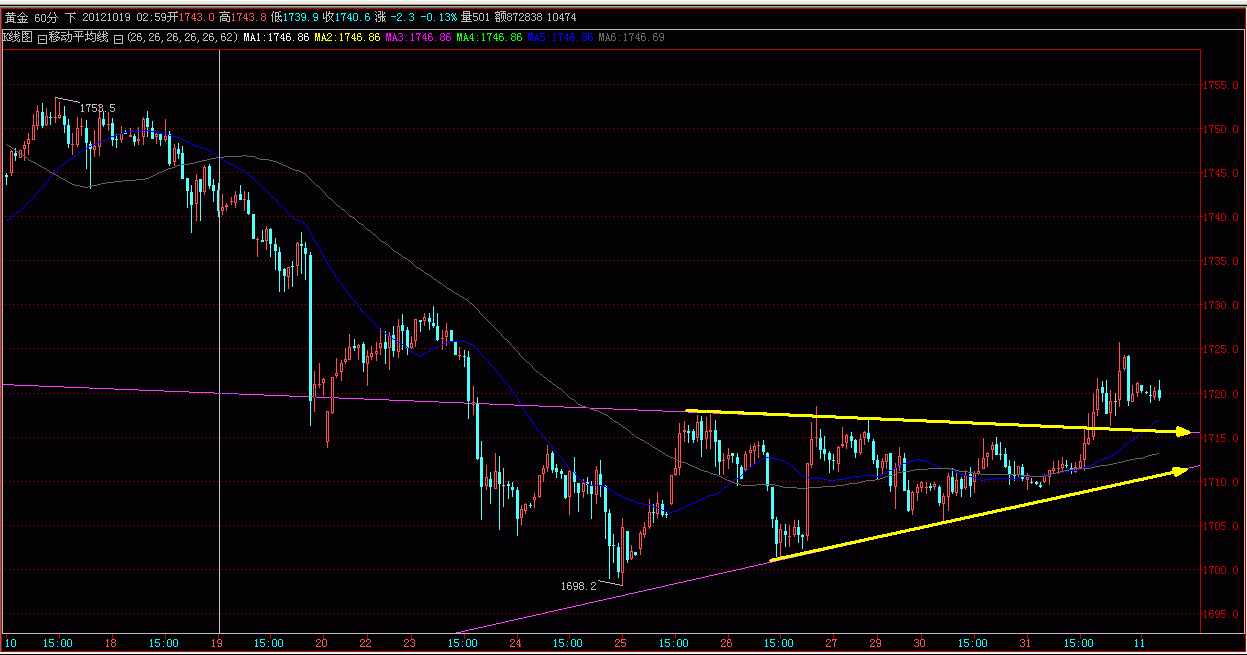This screenshot has height=655, width=1247.
Task: Click the high price 1743.8
Action: point(249,17)
